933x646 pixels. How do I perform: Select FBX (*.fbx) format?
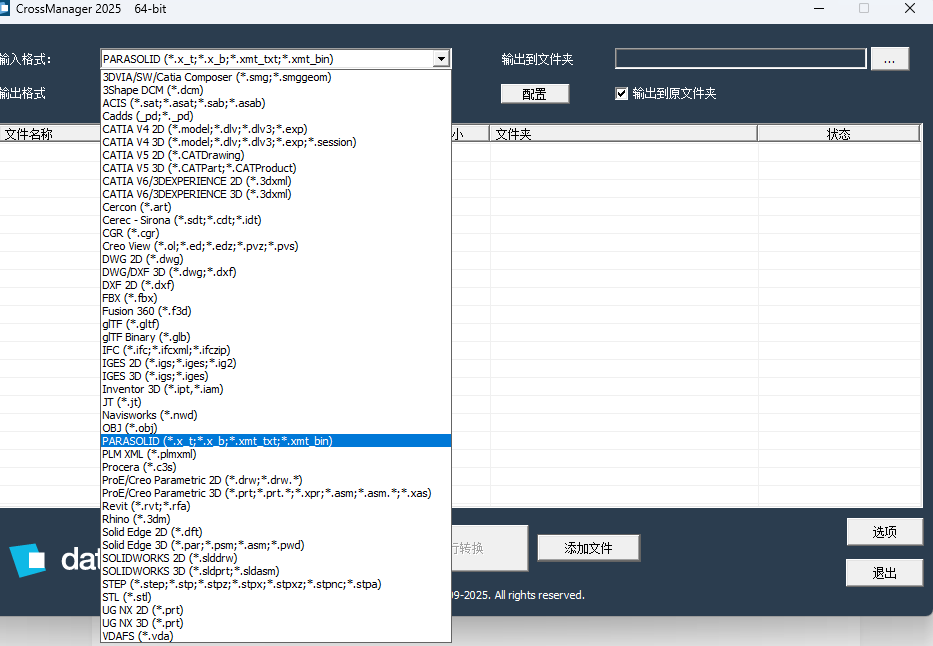coord(276,298)
